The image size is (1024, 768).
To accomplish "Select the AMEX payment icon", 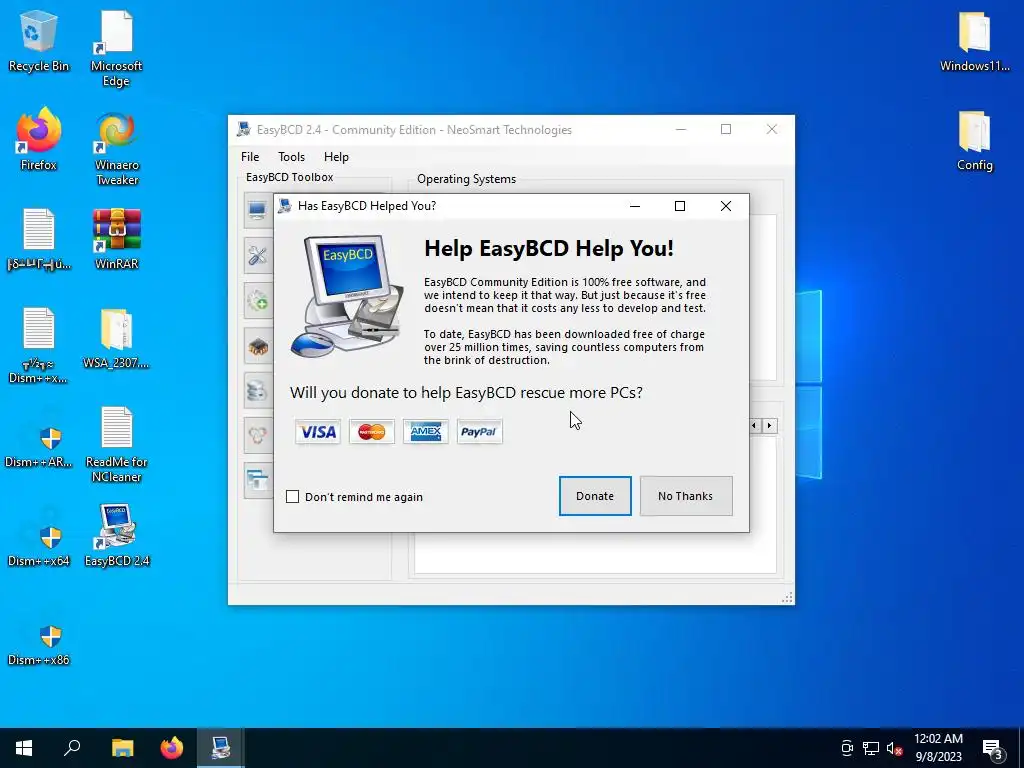I will point(426,432).
